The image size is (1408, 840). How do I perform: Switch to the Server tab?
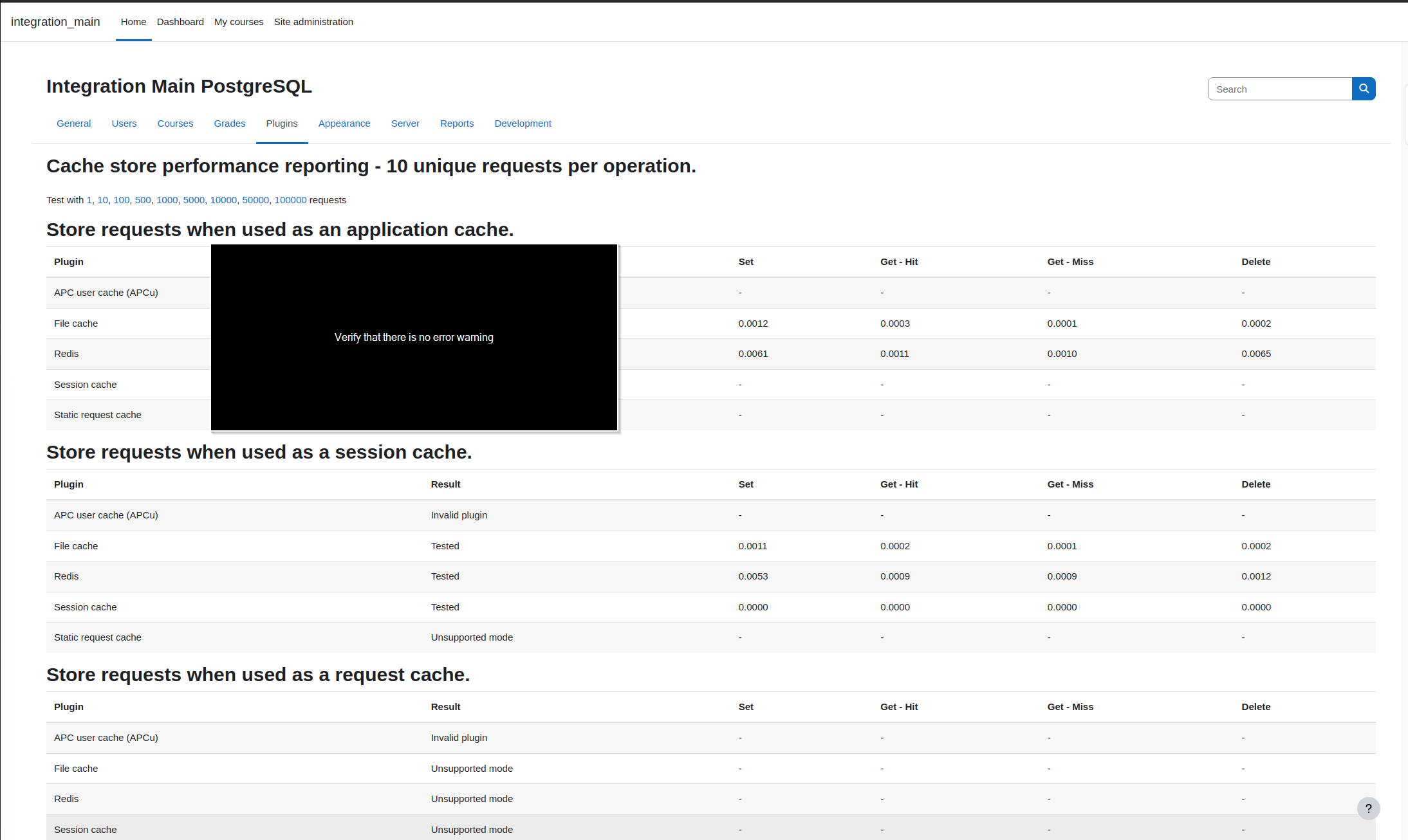pos(405,123)
